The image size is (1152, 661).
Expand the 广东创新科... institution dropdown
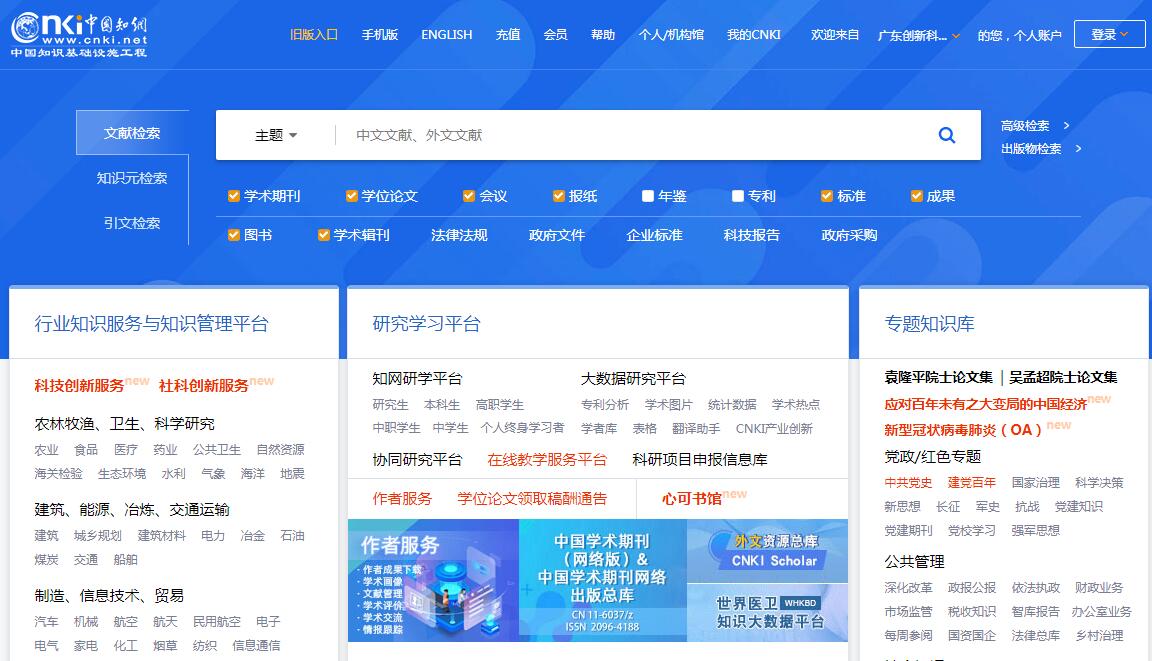918,35
